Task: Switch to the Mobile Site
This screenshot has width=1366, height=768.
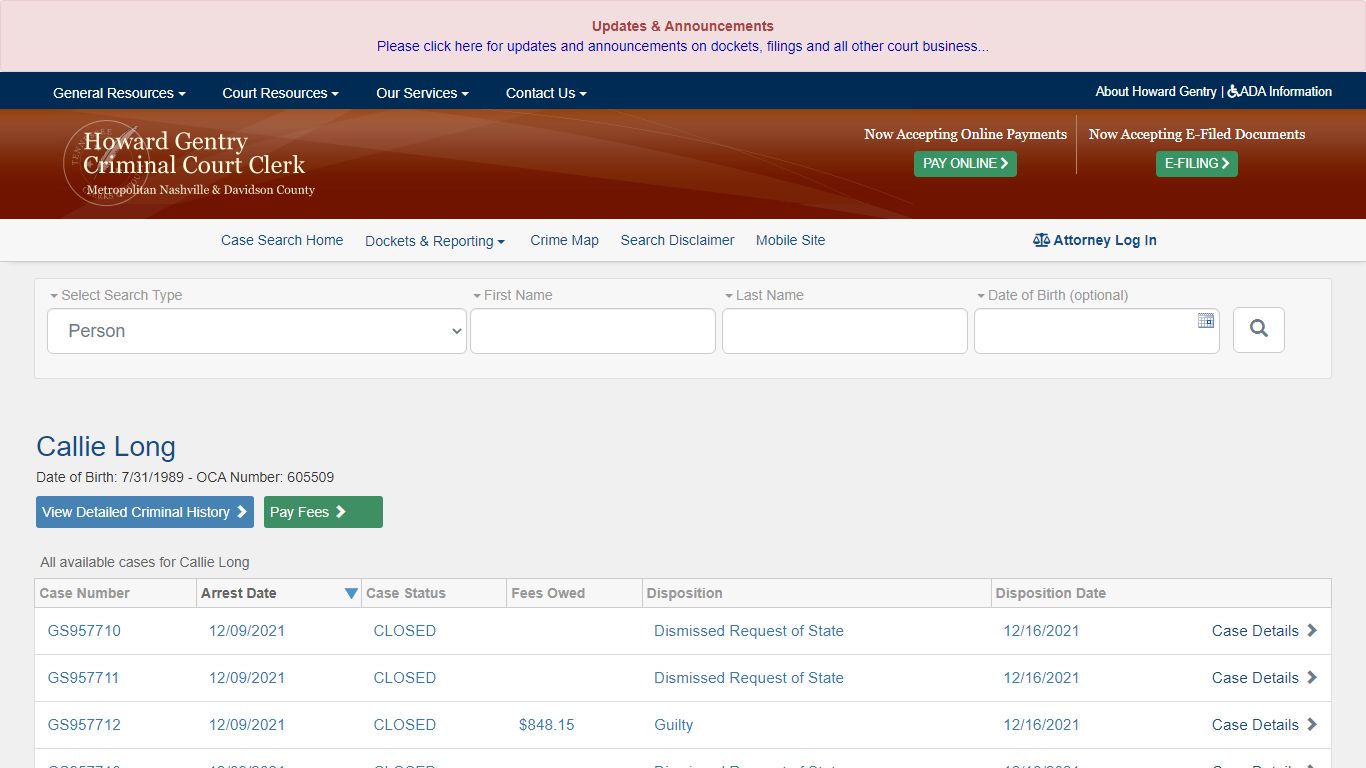Action: tap(790, 240)
